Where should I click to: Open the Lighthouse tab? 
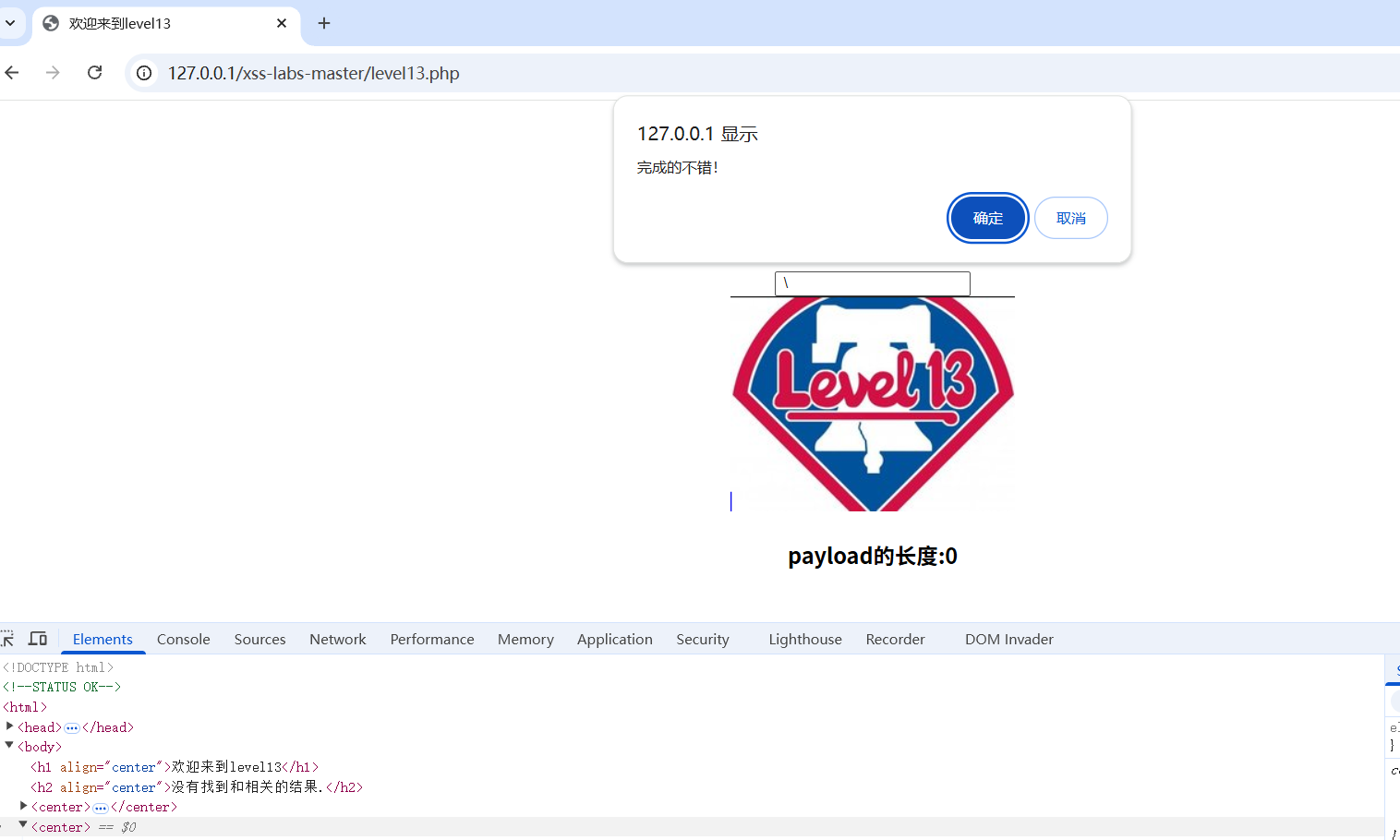coord(805,639)
